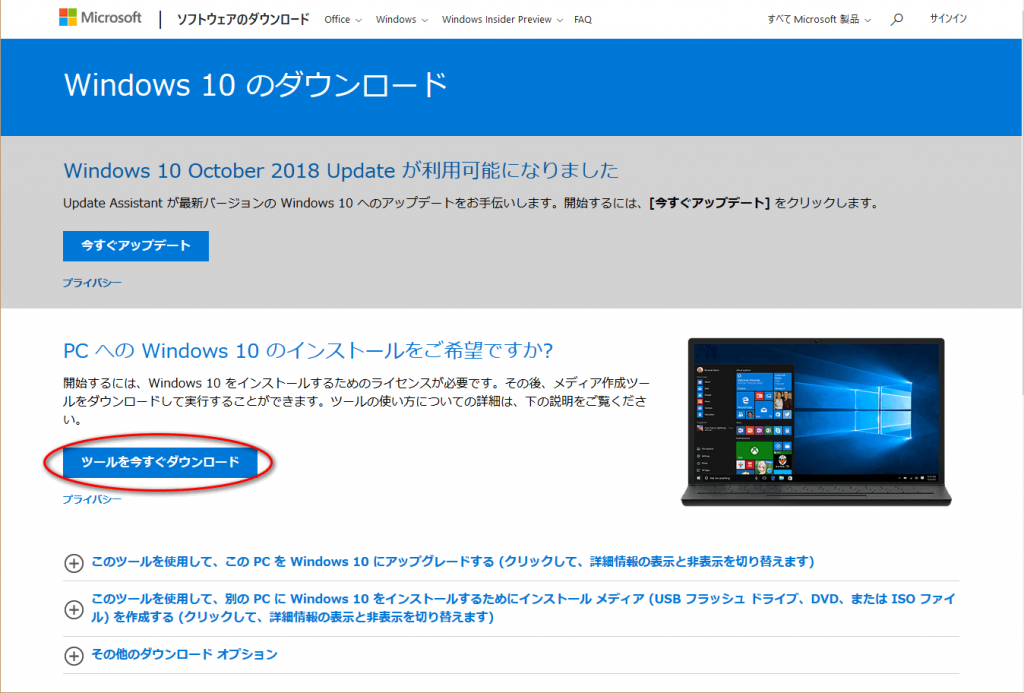Open プライバシー link below 今すぐアップデート
The width and height of the screenshot is (1024, 693).
click(x=92, y=283)
